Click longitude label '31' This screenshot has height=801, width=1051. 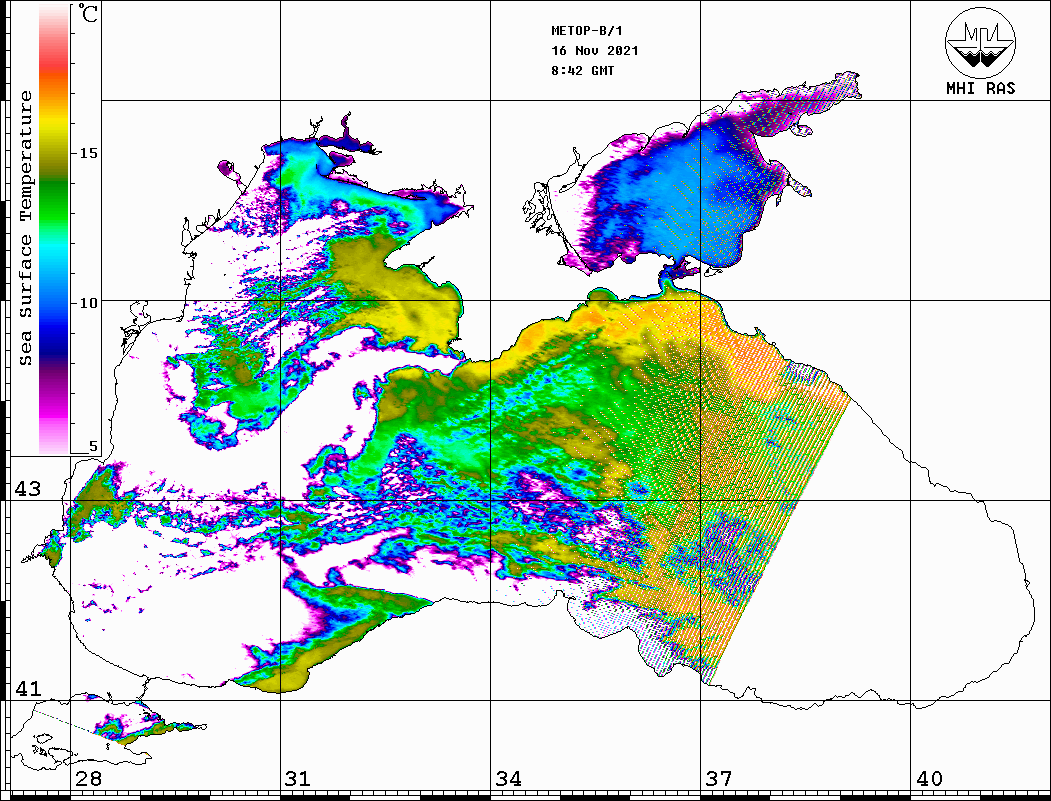pyautogui.click(x=298, y=779)
